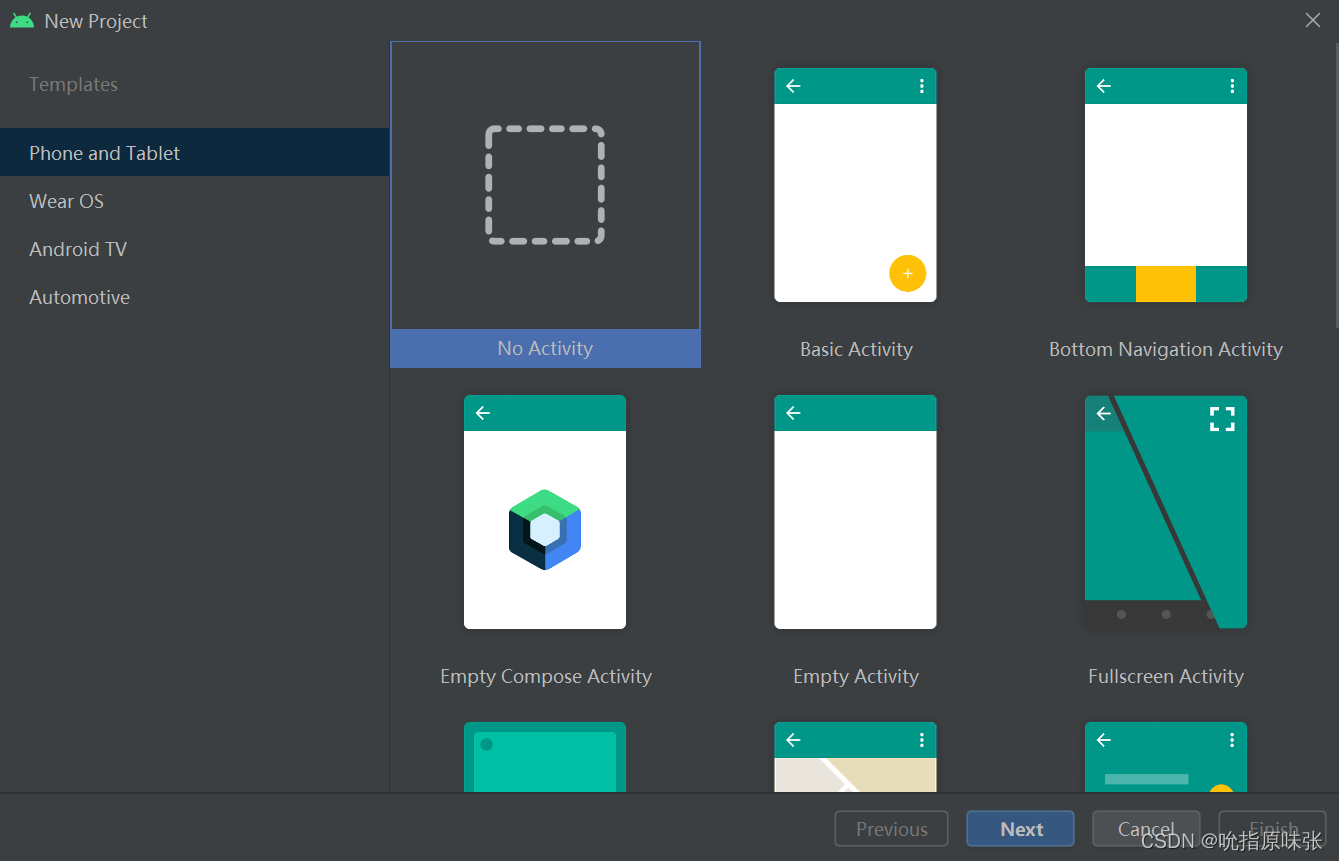This screenshot has height=861, width=1339.
Task: Switch to Android TV templates
Action: point(194,249)
